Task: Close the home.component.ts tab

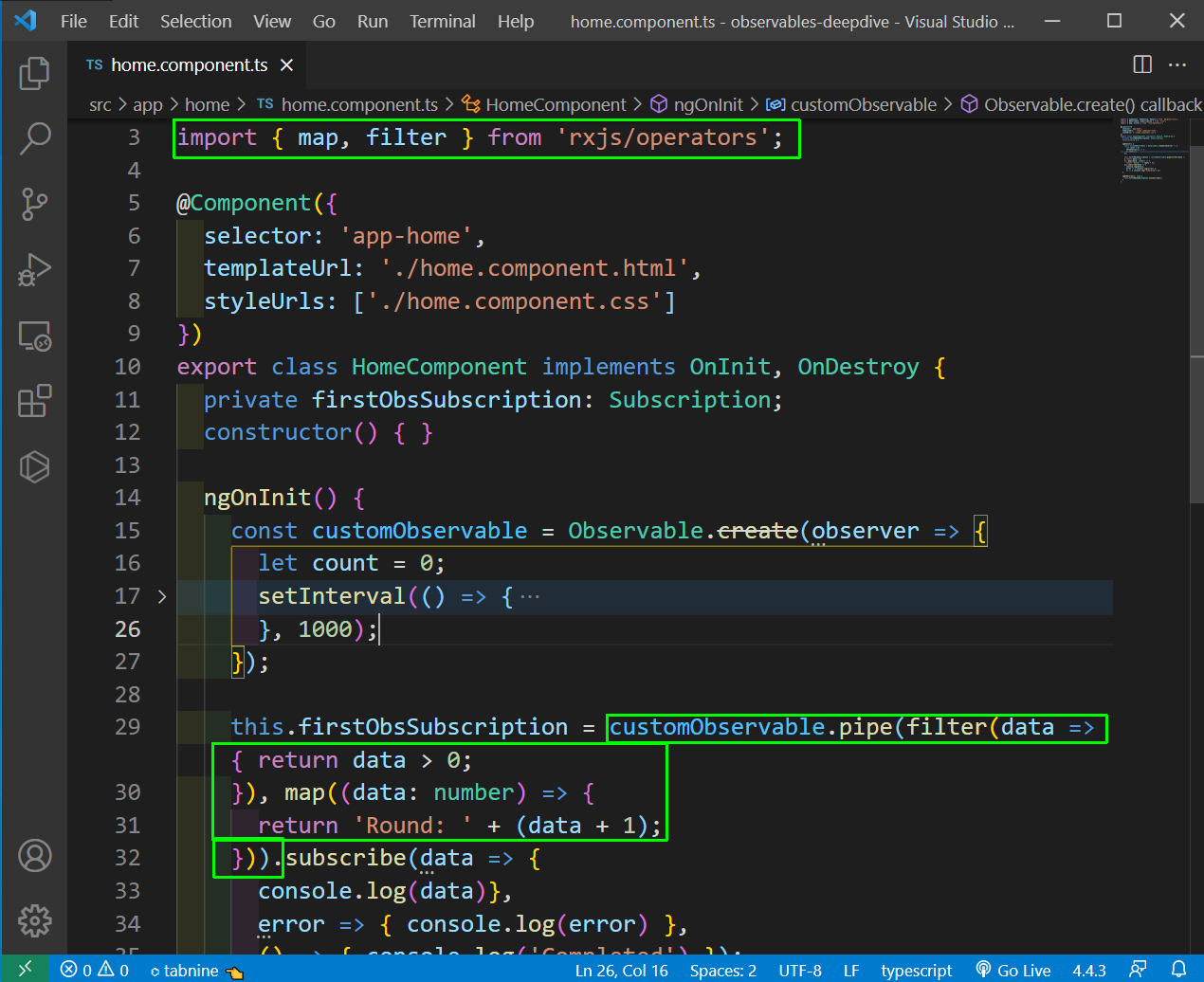Action: tap(286, 65)
